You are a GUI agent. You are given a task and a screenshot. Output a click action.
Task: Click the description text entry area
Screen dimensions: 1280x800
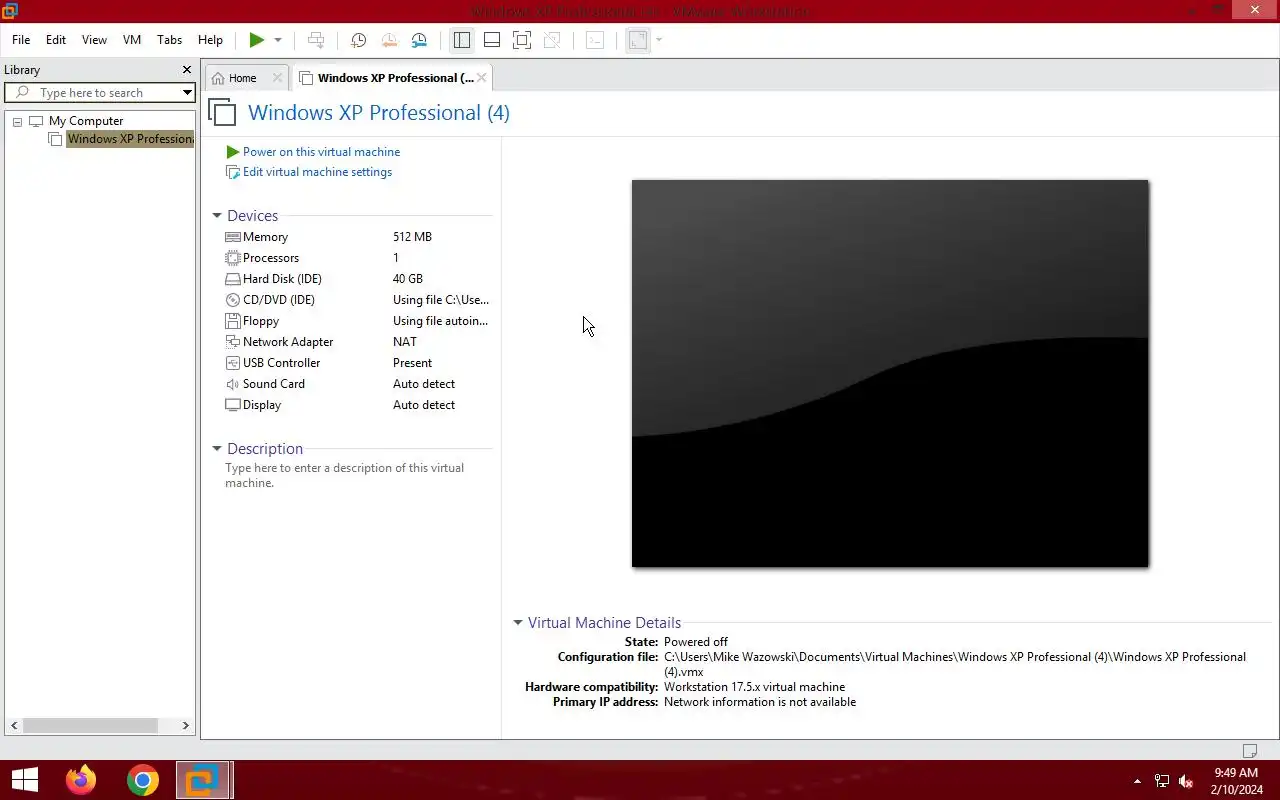tap(345, 475)
